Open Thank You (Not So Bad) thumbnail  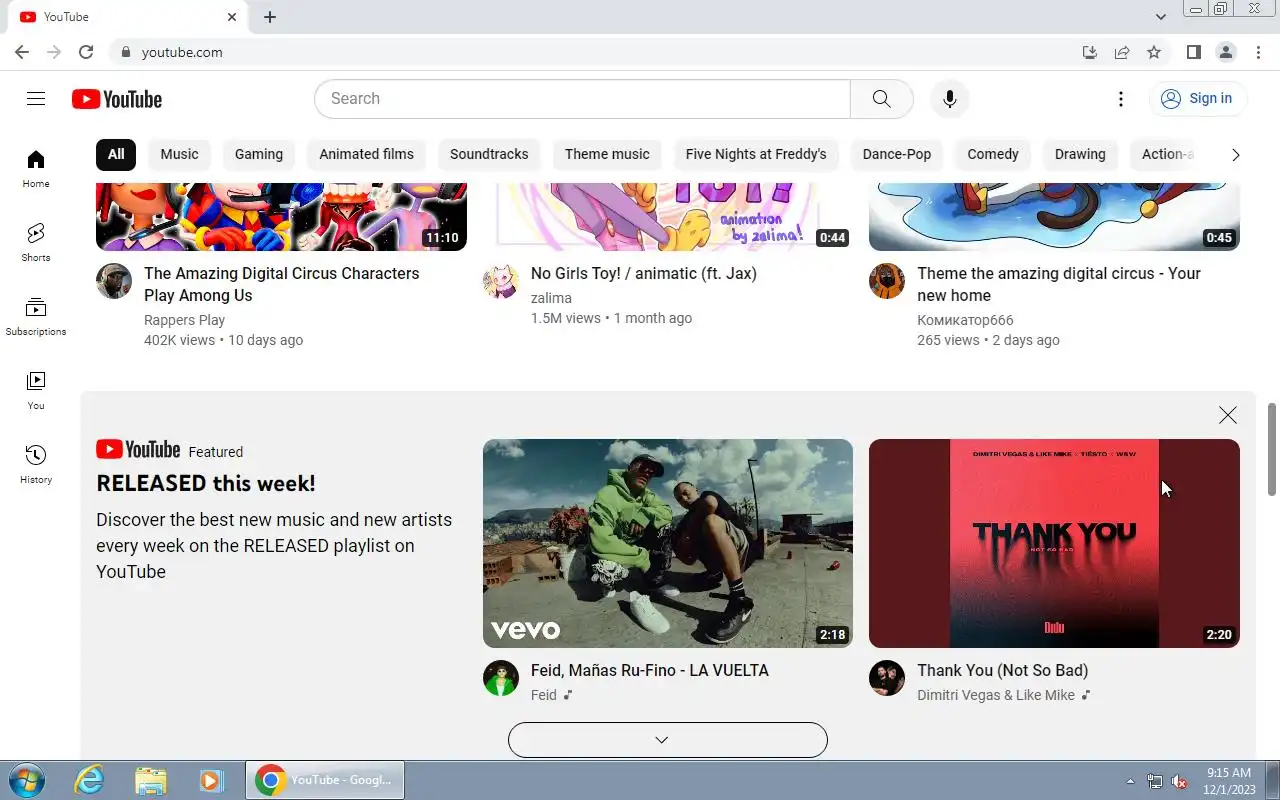(x=1054, y=543)
